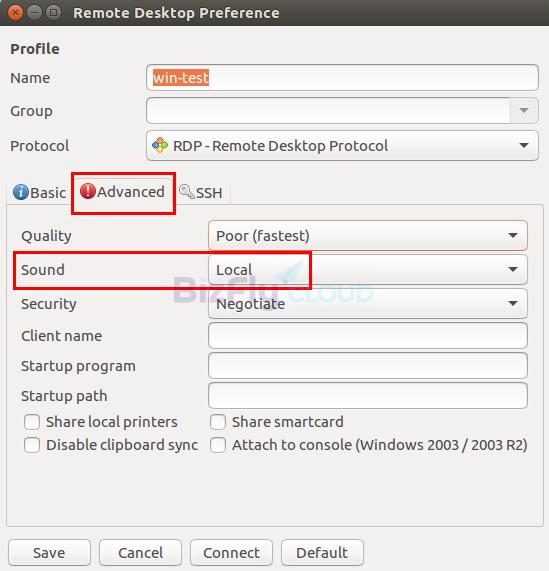Click the blue info icon on Basic tab
The height and width of the screenshot is (571, 549).
click(21, 192)
